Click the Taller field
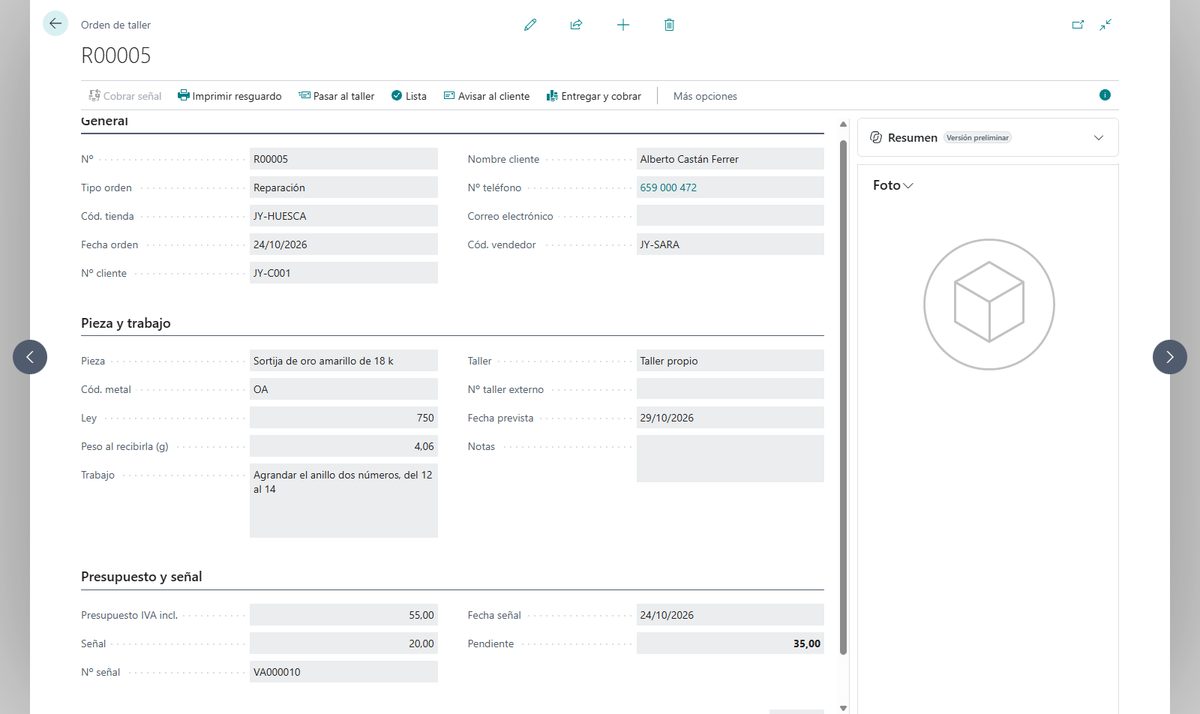 point(730,361)
